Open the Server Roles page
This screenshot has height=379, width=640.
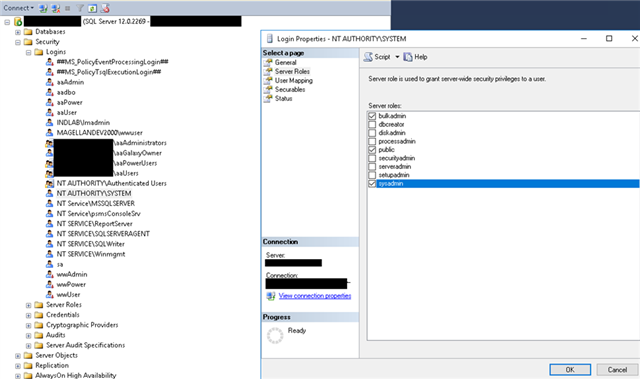click(x=292, y=71)
